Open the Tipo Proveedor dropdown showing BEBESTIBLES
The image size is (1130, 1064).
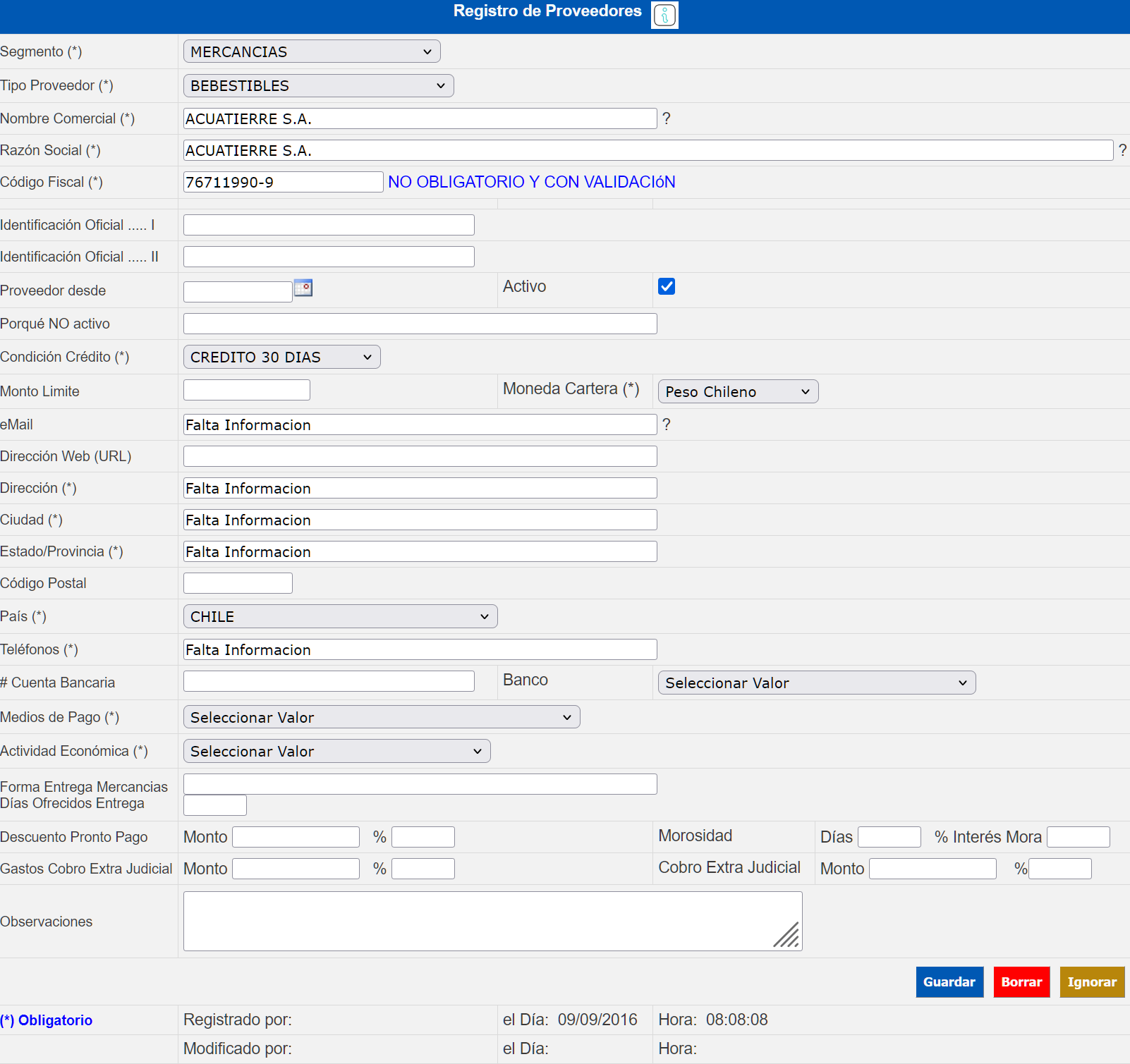(x=318, y=86)
